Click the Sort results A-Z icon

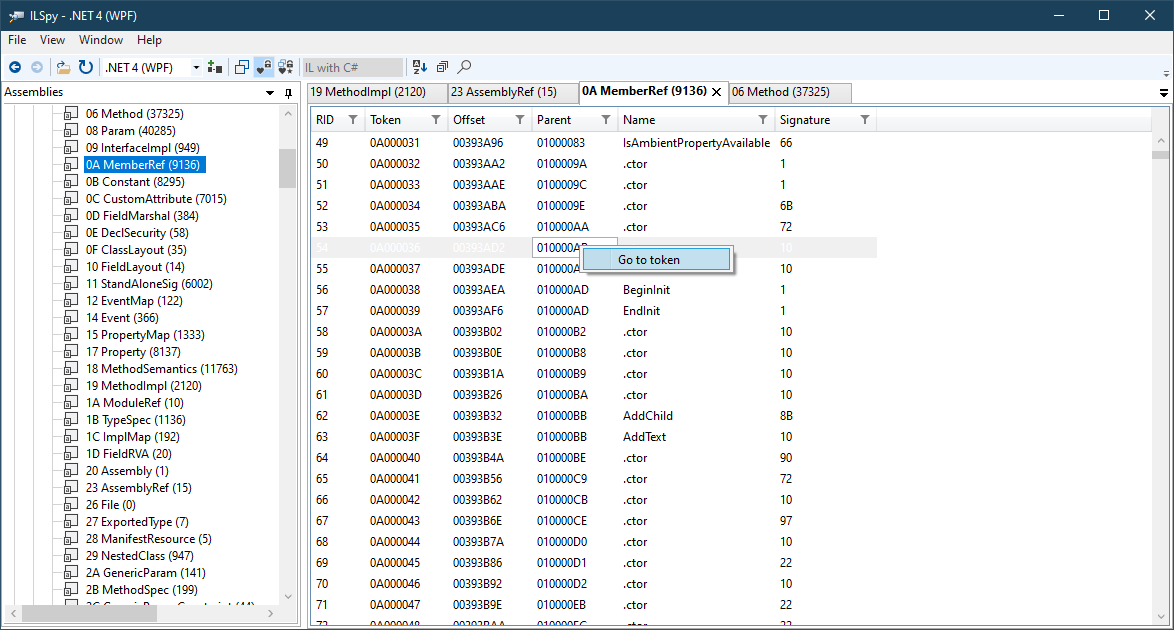click(x=420, y=67)
